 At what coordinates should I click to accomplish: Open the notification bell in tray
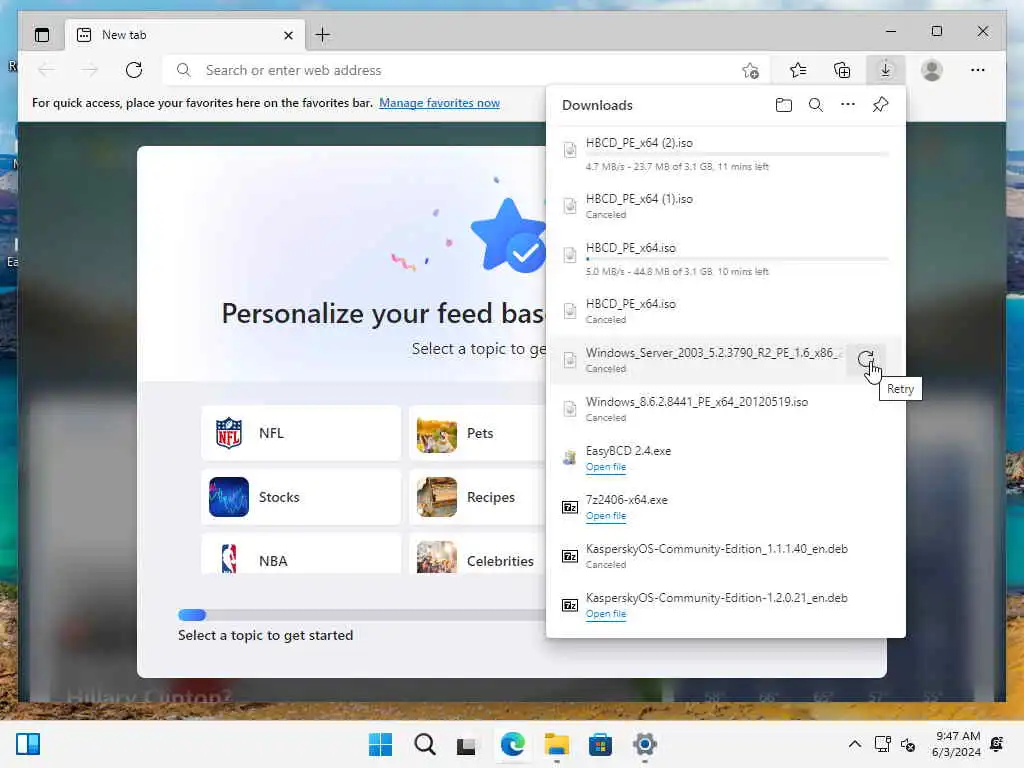997,744
